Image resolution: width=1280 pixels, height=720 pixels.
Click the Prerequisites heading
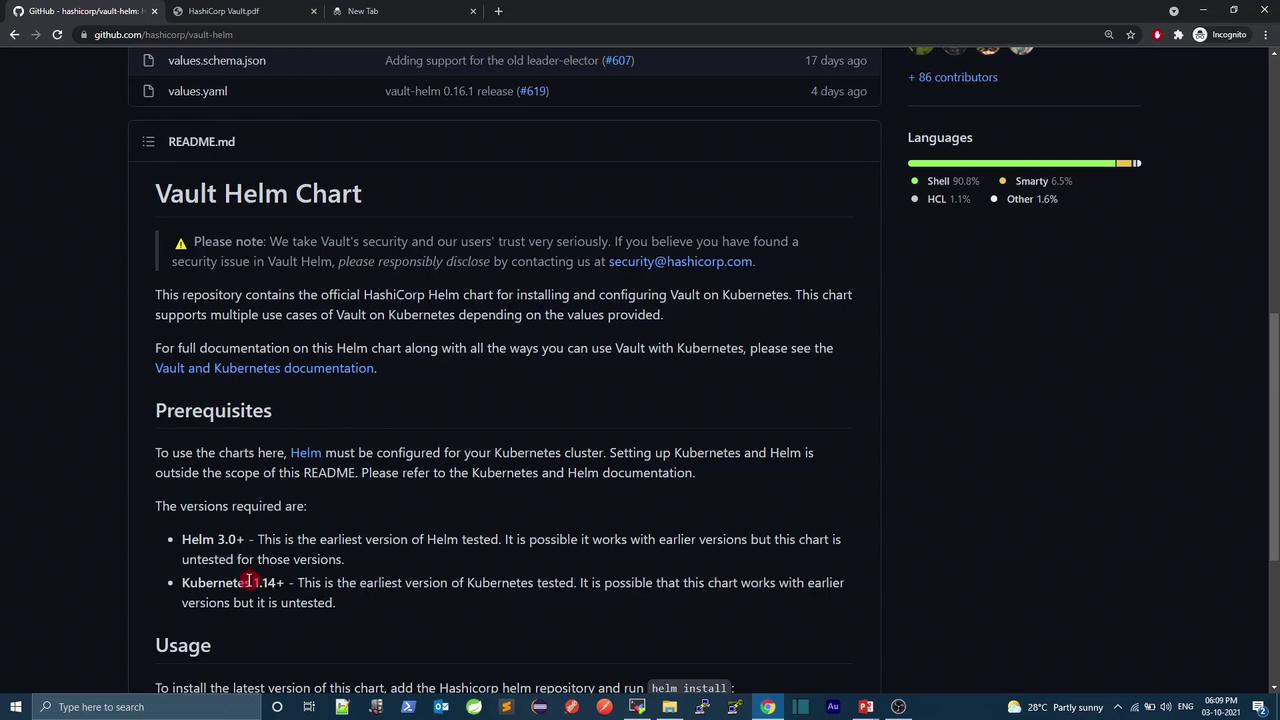pyautogui.click(x=213, y=411)
